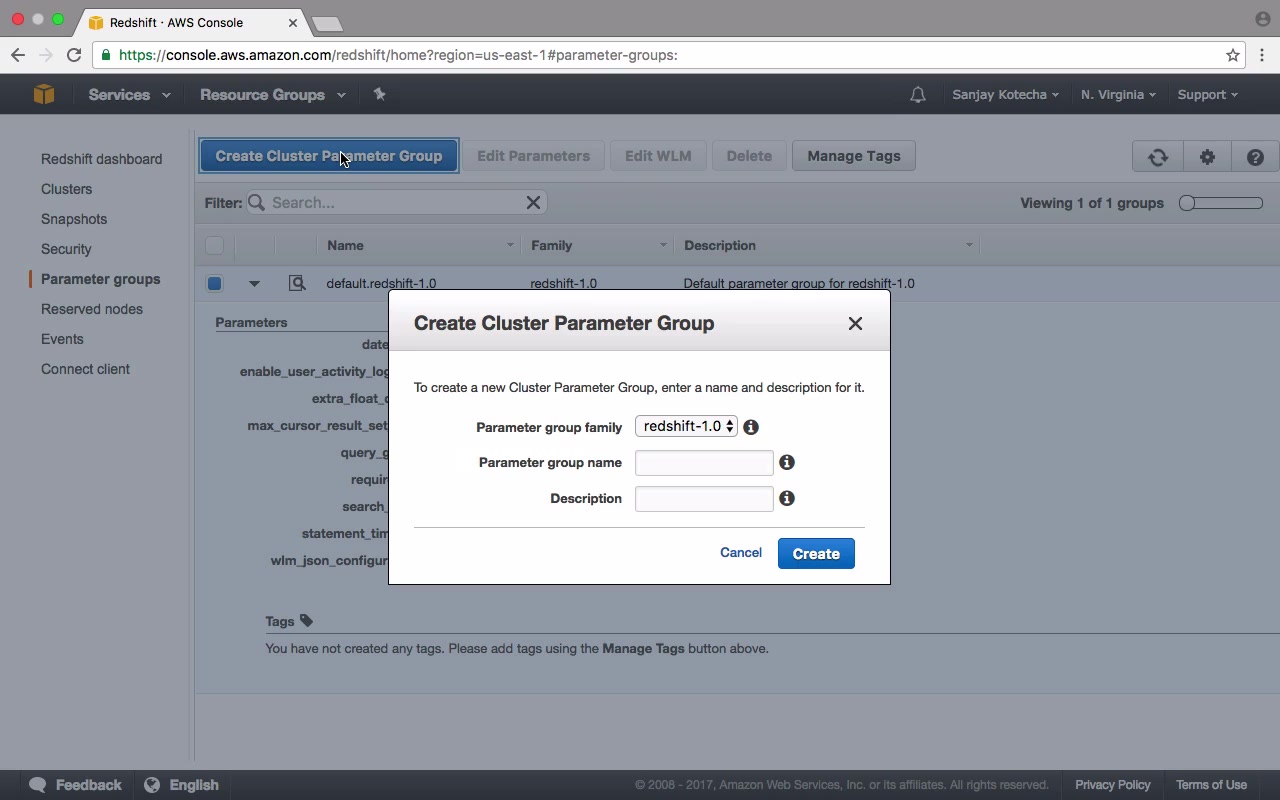Screen dimensions: 1280x800
Task: Open Snapshots in the sidebar
Action: (74, 219)
